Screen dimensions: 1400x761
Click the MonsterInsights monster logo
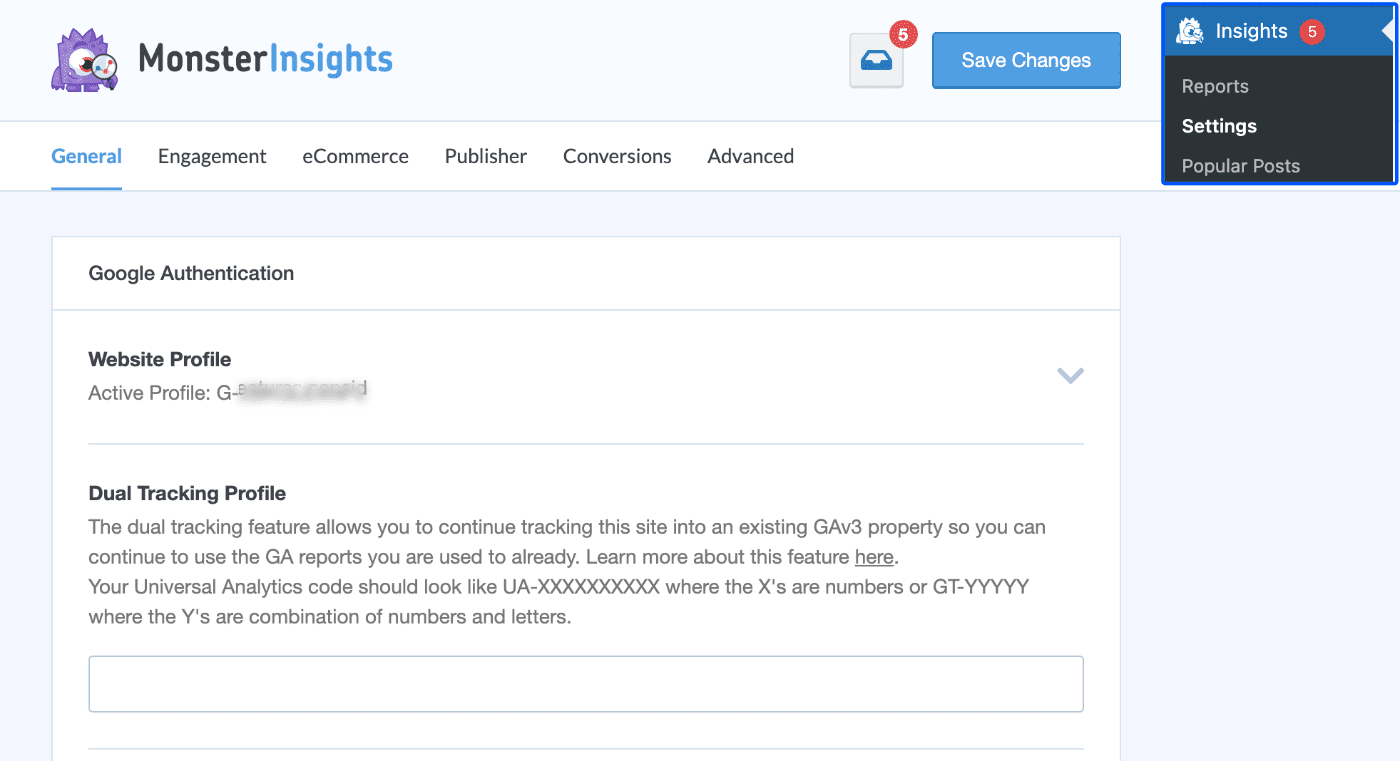(85, 60)
